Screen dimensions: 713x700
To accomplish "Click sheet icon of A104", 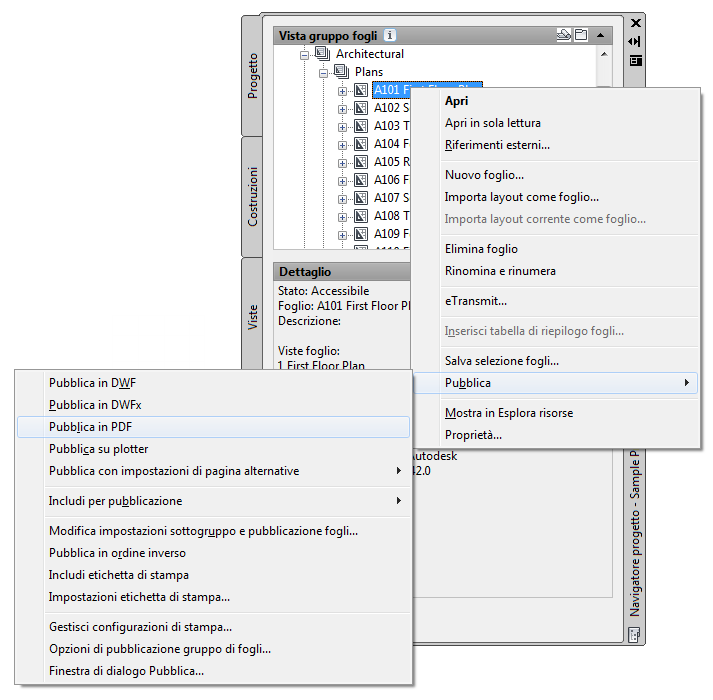I will click(x=361, y=144).
